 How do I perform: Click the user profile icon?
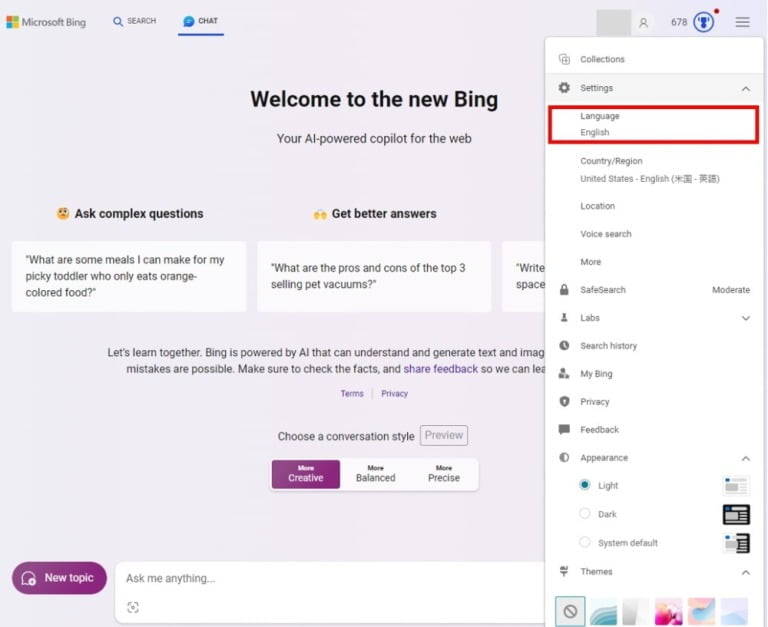643,22
